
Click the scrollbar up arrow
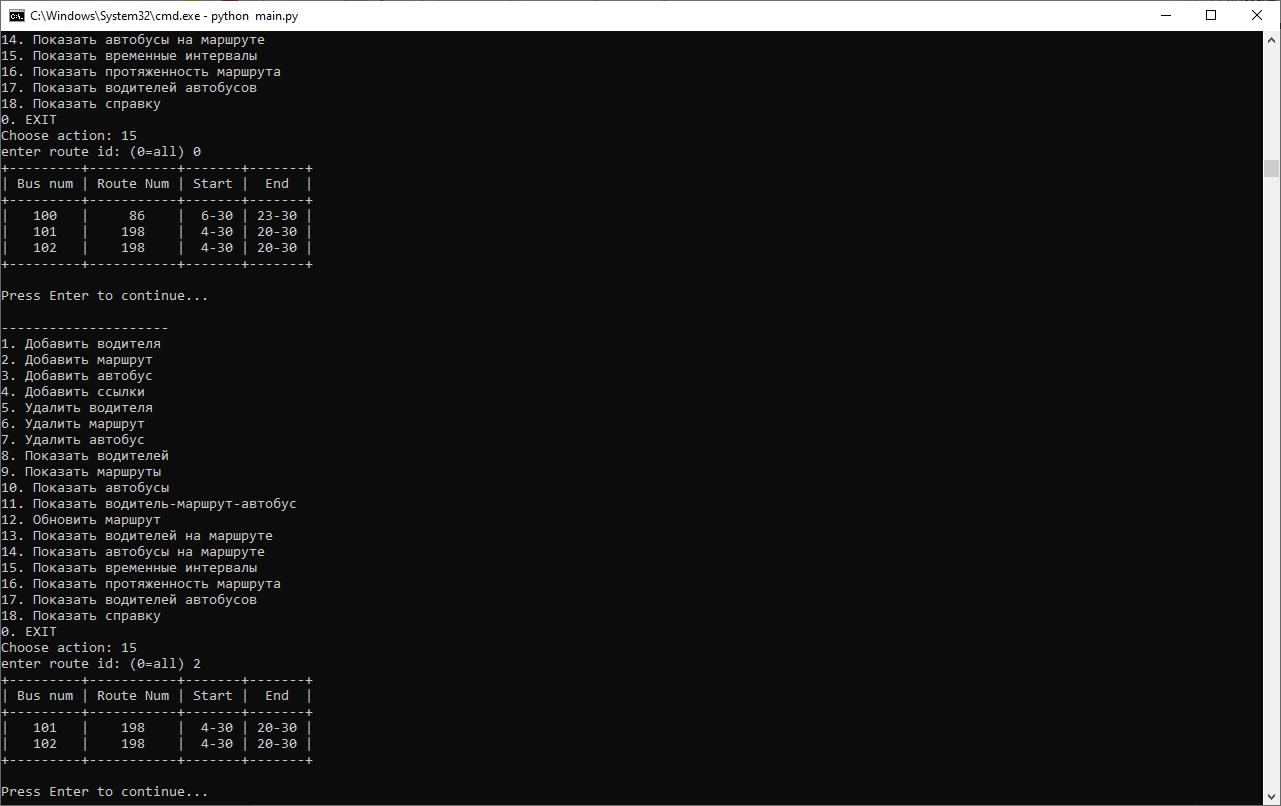1271,40
